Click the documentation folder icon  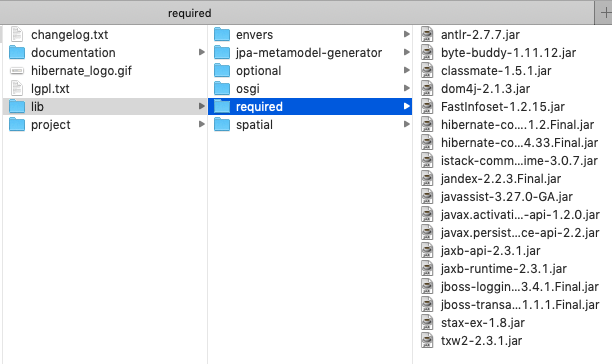point(17,52)
